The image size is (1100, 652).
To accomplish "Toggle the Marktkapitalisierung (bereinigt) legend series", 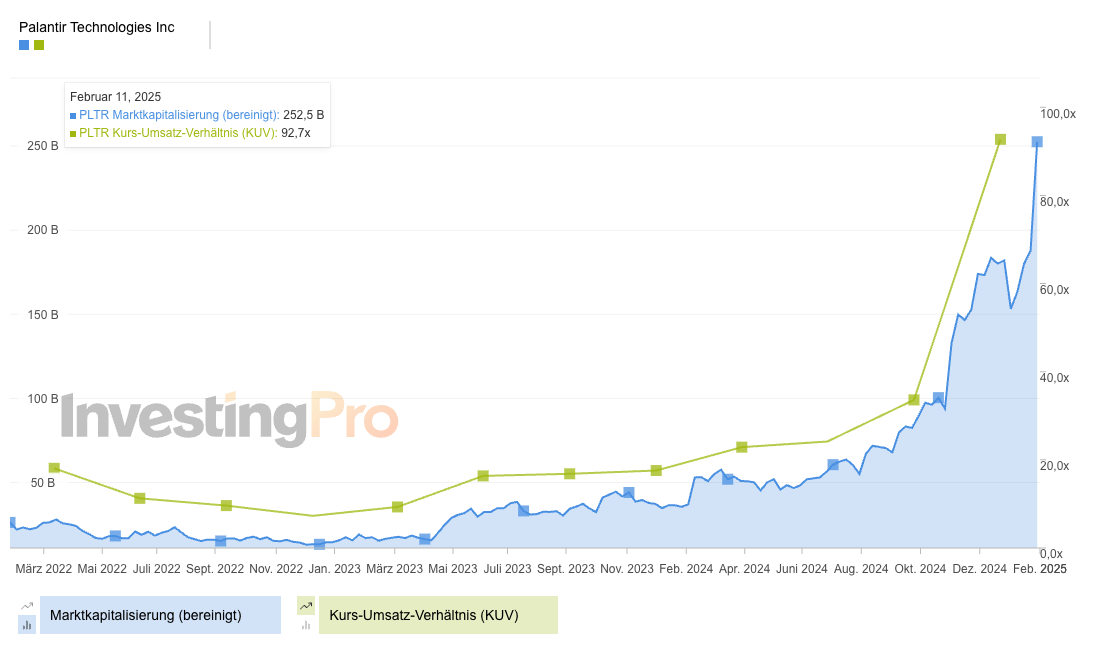I will tap(161, 615).
